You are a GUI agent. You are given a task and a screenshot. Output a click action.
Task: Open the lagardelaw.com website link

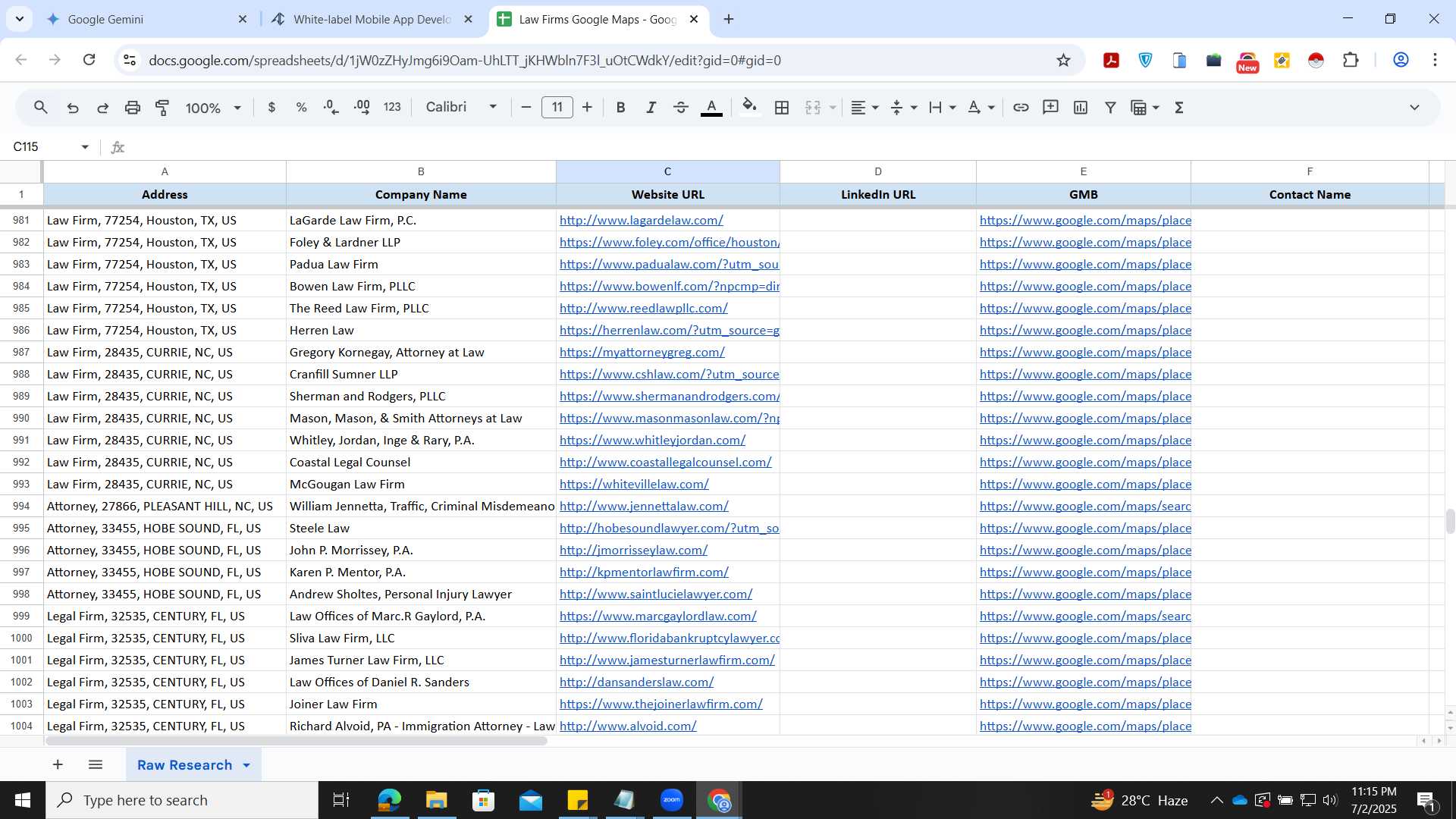641,221
